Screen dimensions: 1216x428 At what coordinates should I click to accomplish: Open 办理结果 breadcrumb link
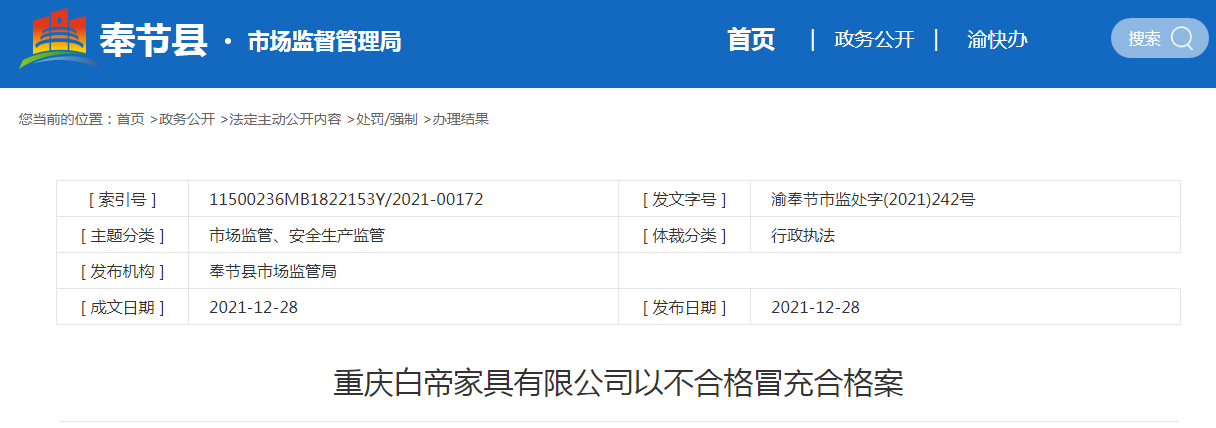click(x=461, y=119)
